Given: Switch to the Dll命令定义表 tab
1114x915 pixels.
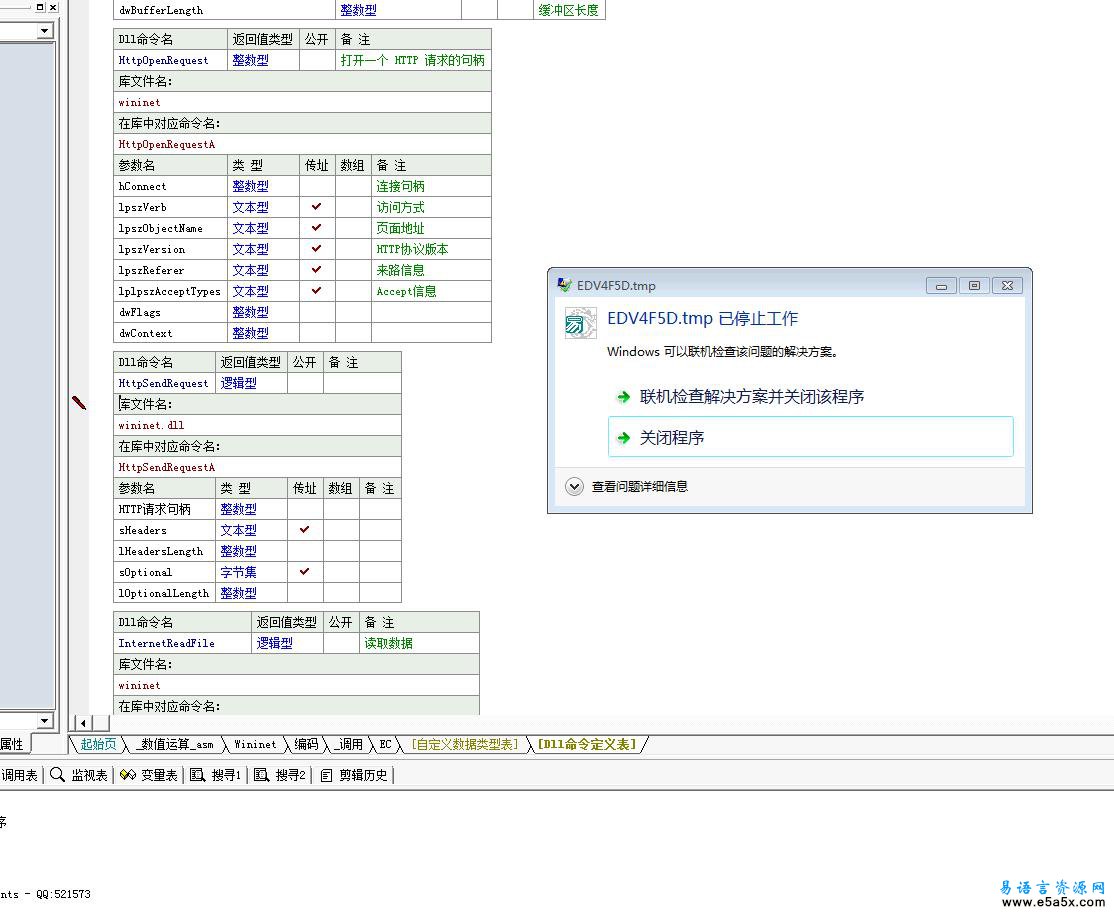Looking at the screenshot, I should pos(588,744).
